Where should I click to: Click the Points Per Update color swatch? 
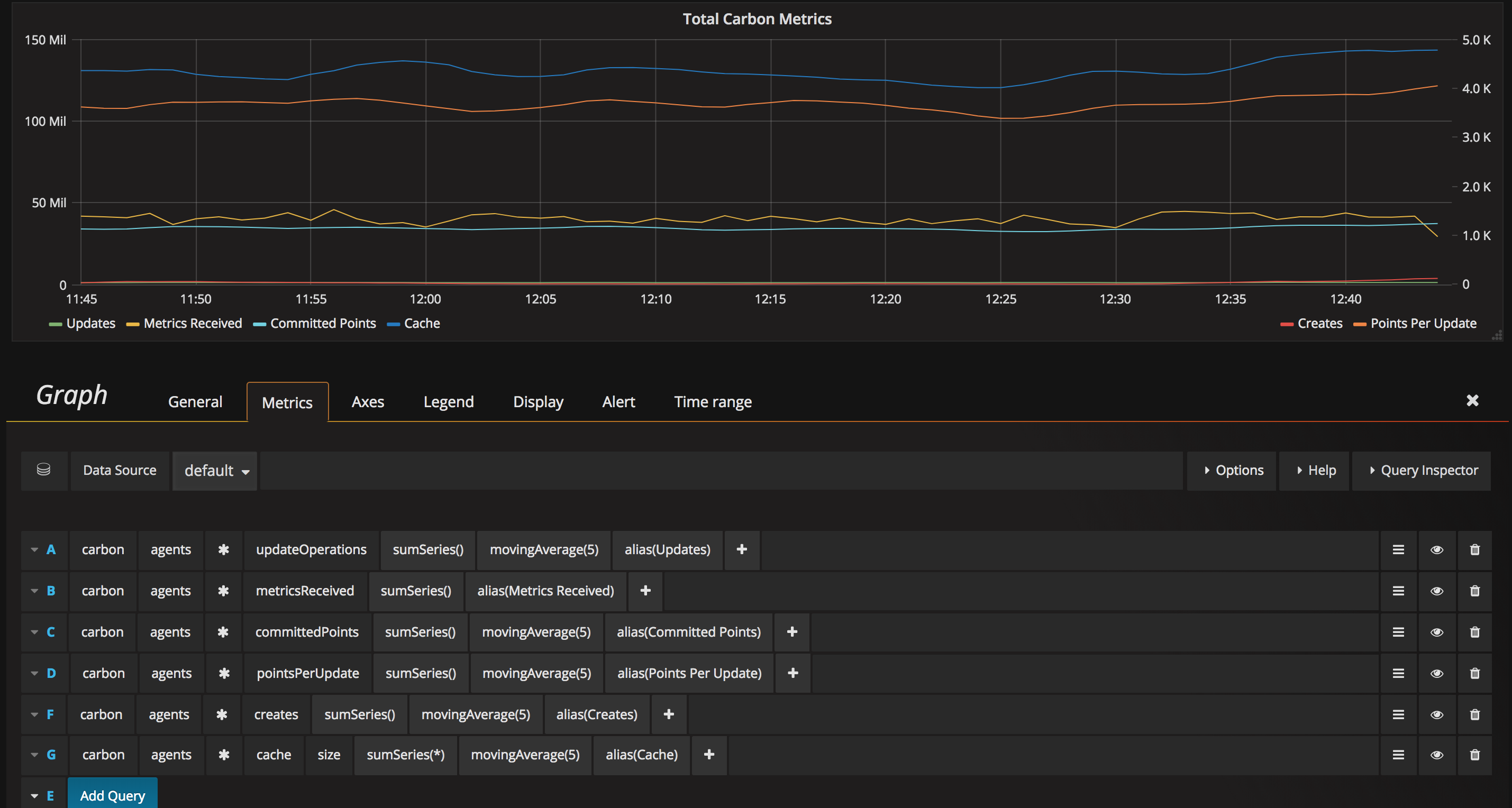pyautogui.click(x=1360, y=324)
